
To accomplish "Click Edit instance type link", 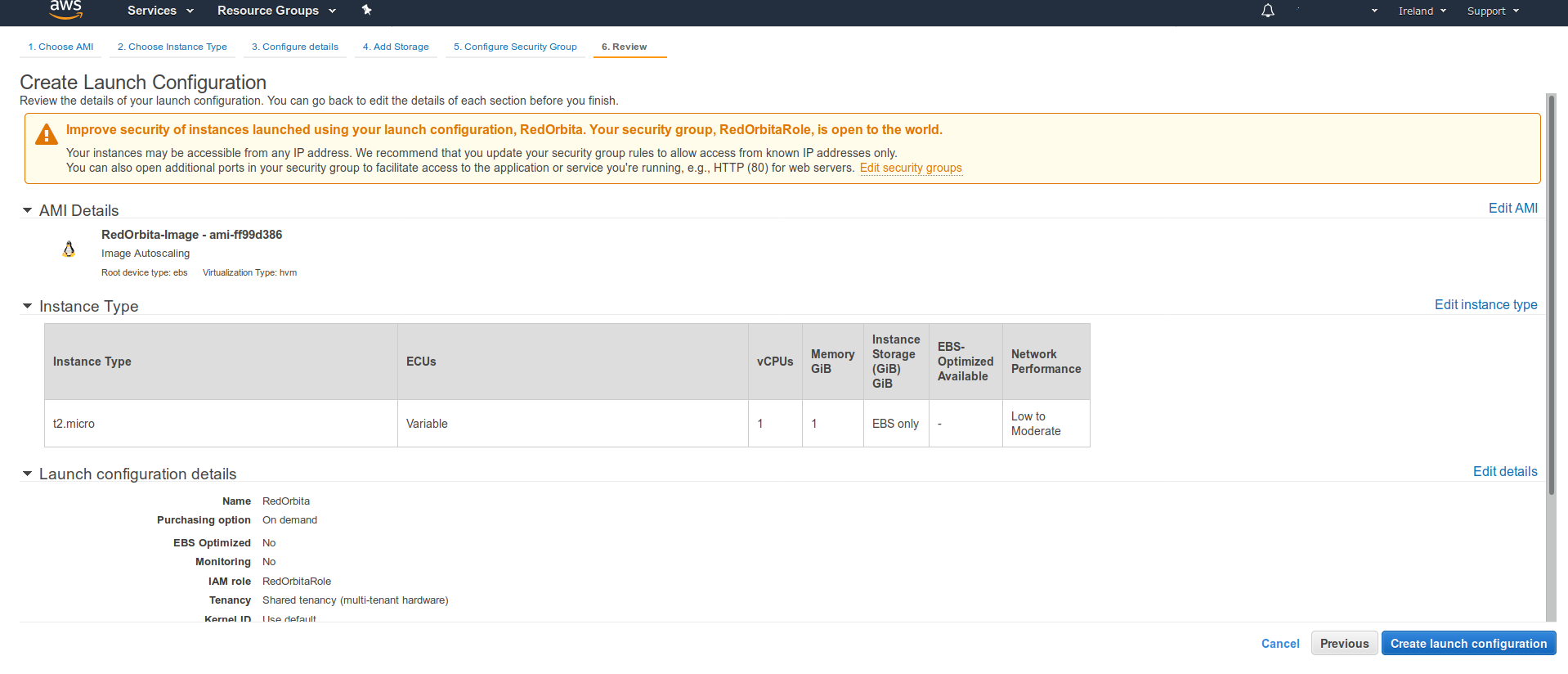I will coord(1485,304).
